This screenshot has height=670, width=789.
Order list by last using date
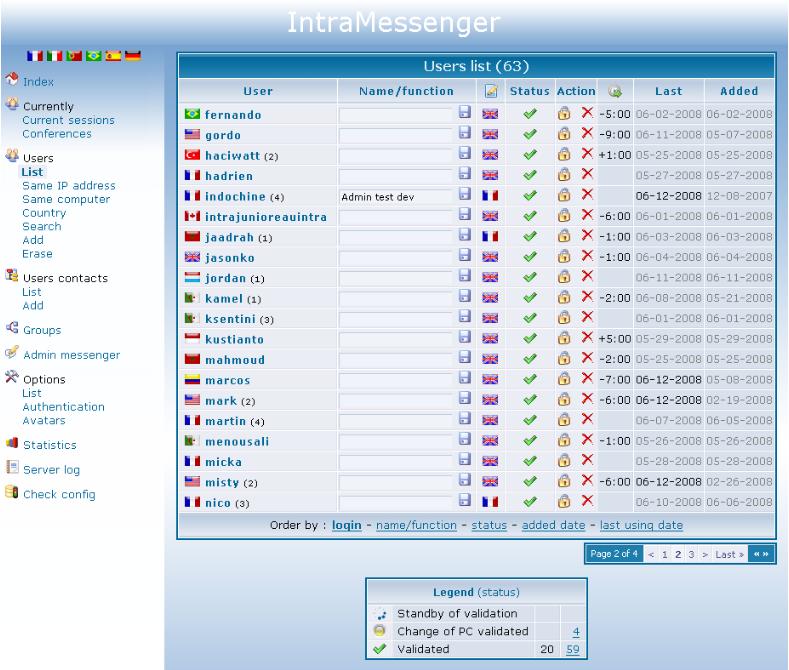[642, 525]
